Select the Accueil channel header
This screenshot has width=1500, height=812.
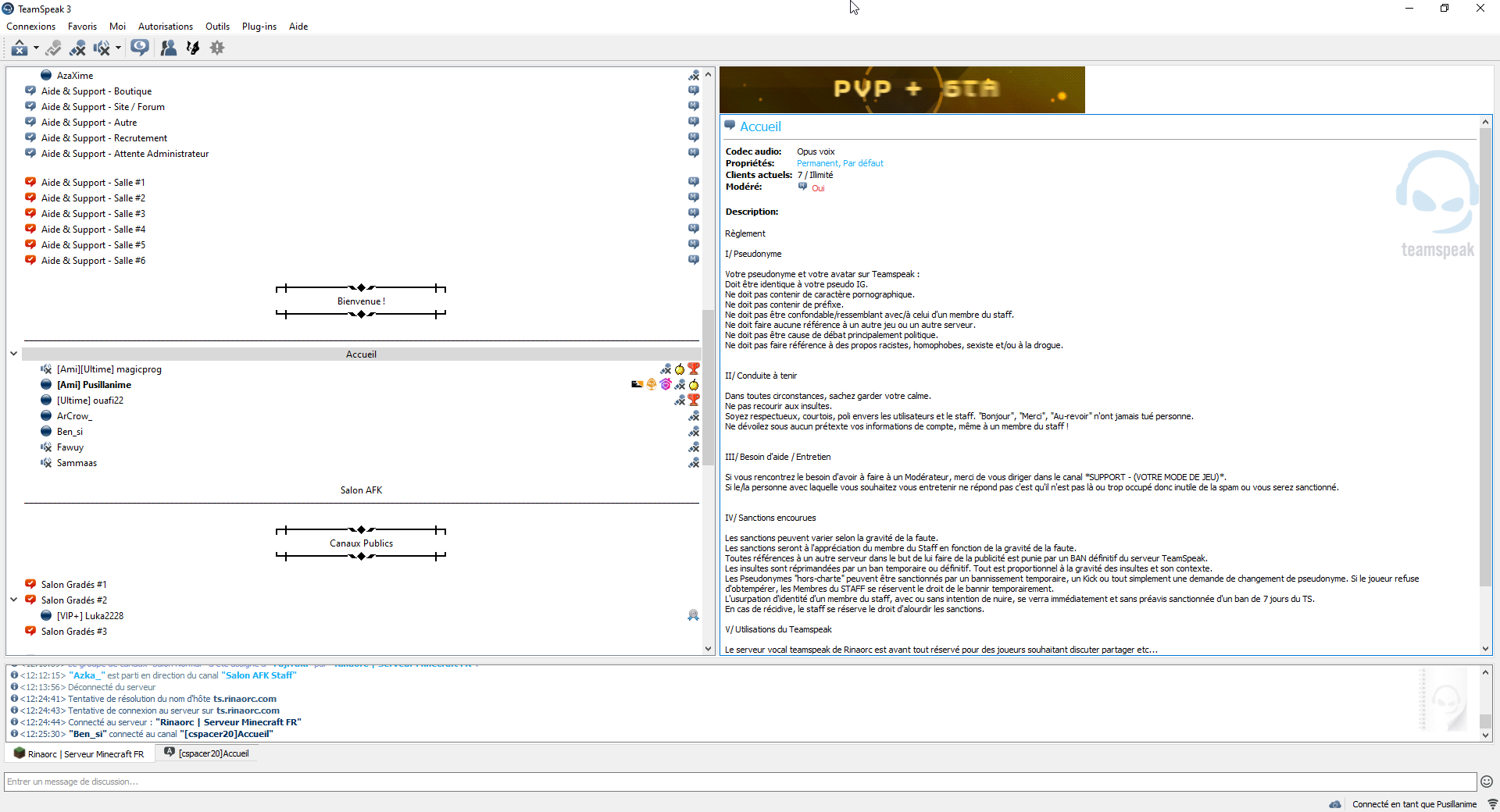361,354
